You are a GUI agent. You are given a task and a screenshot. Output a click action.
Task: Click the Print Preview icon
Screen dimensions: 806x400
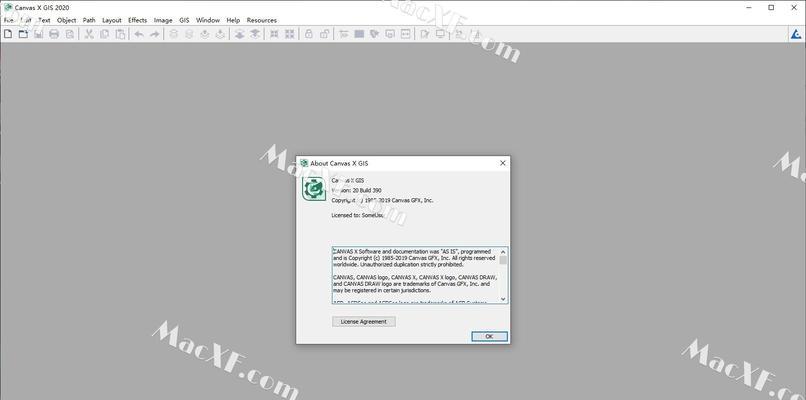[x=69, y=34]
